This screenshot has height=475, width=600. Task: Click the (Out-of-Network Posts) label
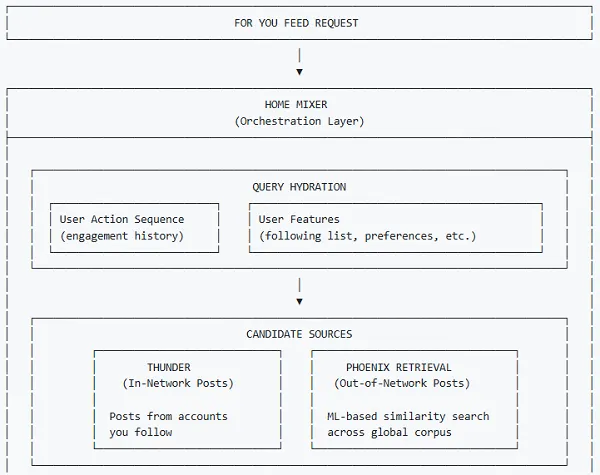coord(402,383)
